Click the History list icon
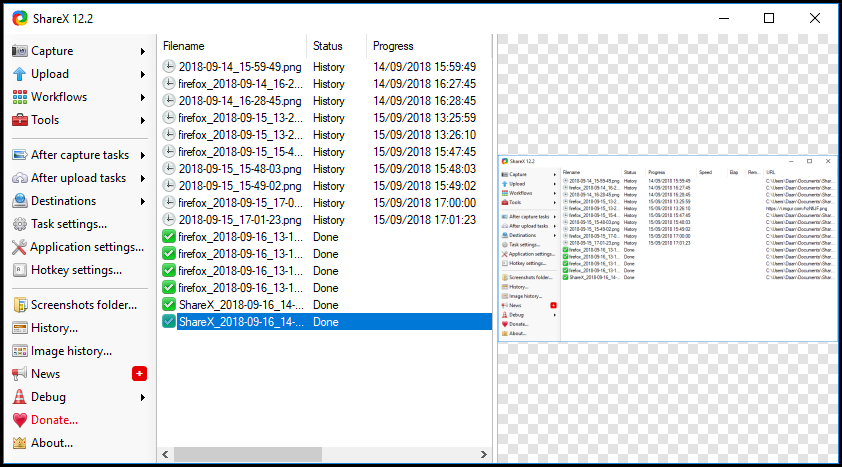This screenshot has height=467, width=842. click(19, 328)
